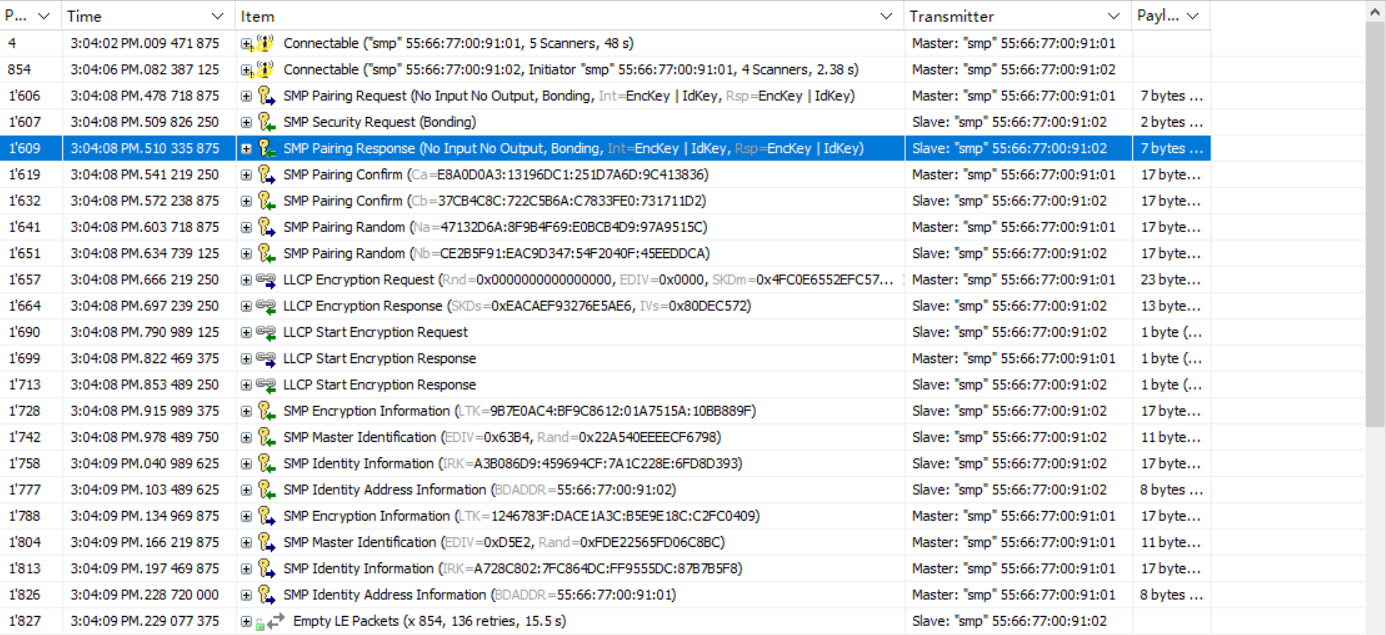Expand the SMP Pairing Request packet details
The image size is (1386, 635).
coord(246,95)
